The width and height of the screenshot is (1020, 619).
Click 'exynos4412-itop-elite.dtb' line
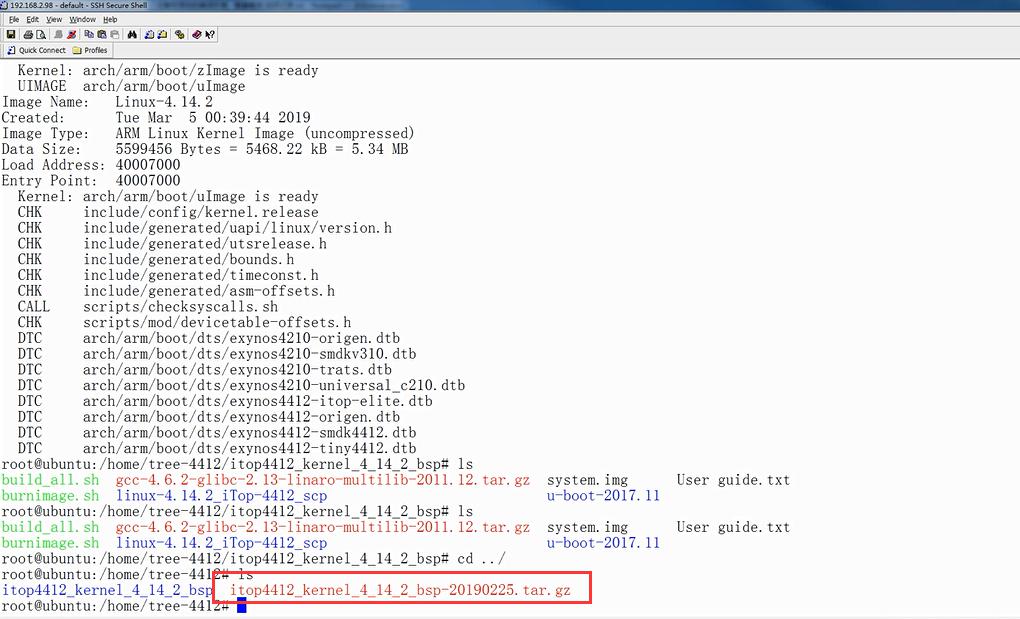[x=258, y=401]
